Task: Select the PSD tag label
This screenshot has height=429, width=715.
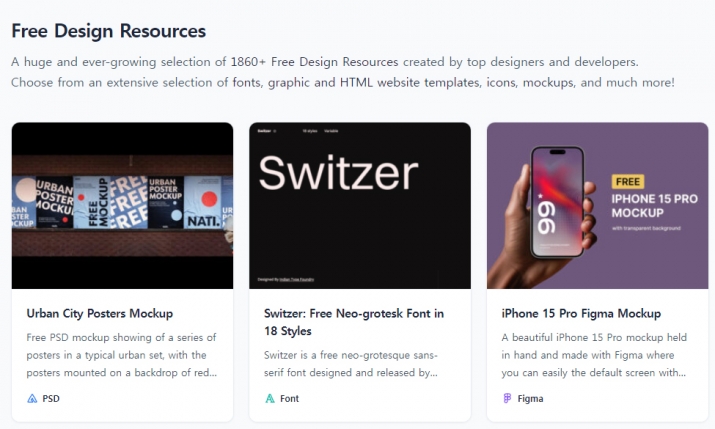Action: tap(51, 398)
